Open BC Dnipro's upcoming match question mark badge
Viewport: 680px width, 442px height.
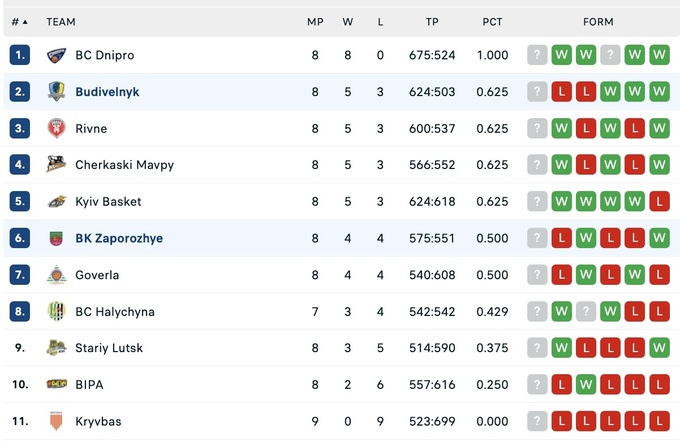click(538, 55)
